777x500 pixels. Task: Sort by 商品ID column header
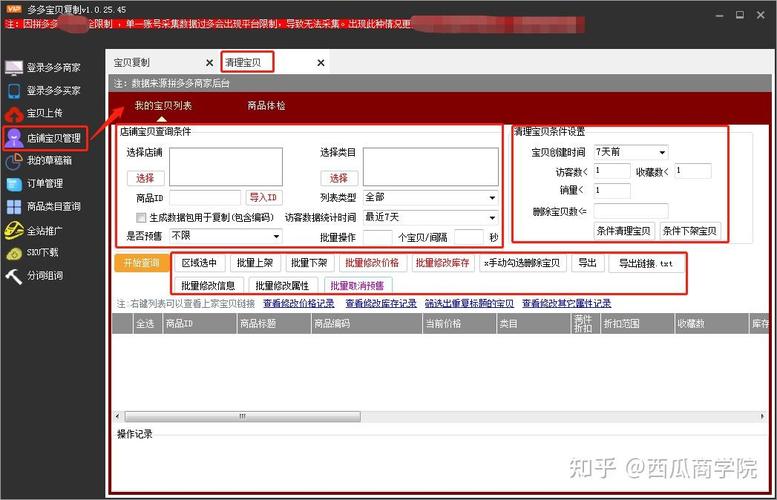(x=200, y=324)
